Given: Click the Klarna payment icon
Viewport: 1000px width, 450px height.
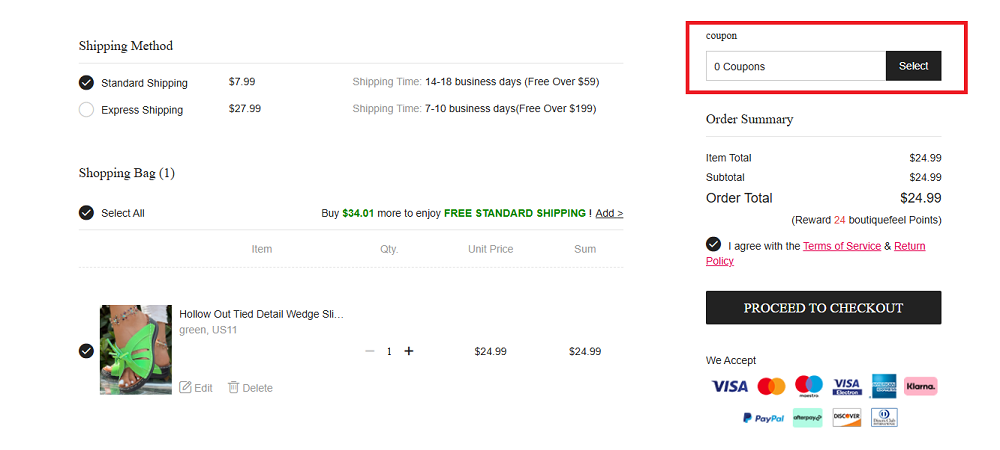Looking at the screenshot, I should coord(920,386).
